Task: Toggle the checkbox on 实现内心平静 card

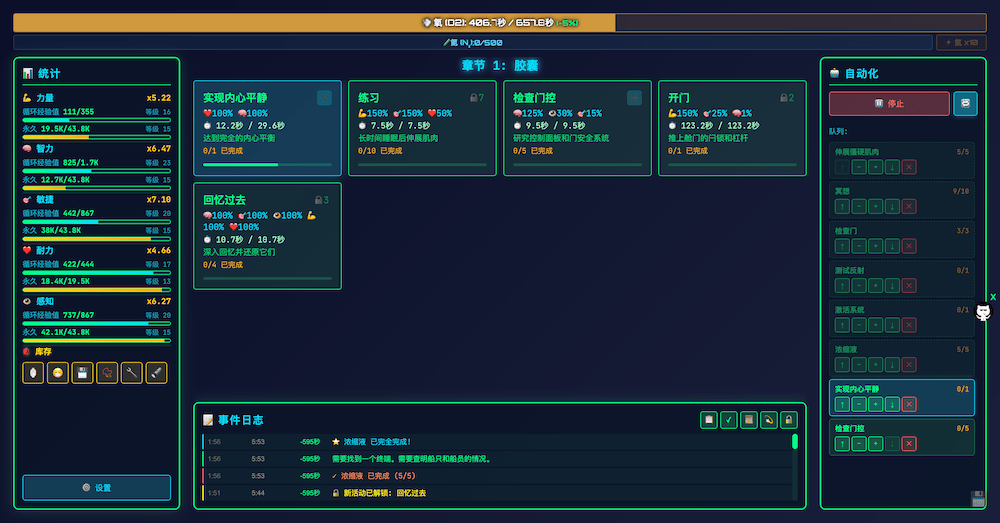Action: [x=324, y=98]
